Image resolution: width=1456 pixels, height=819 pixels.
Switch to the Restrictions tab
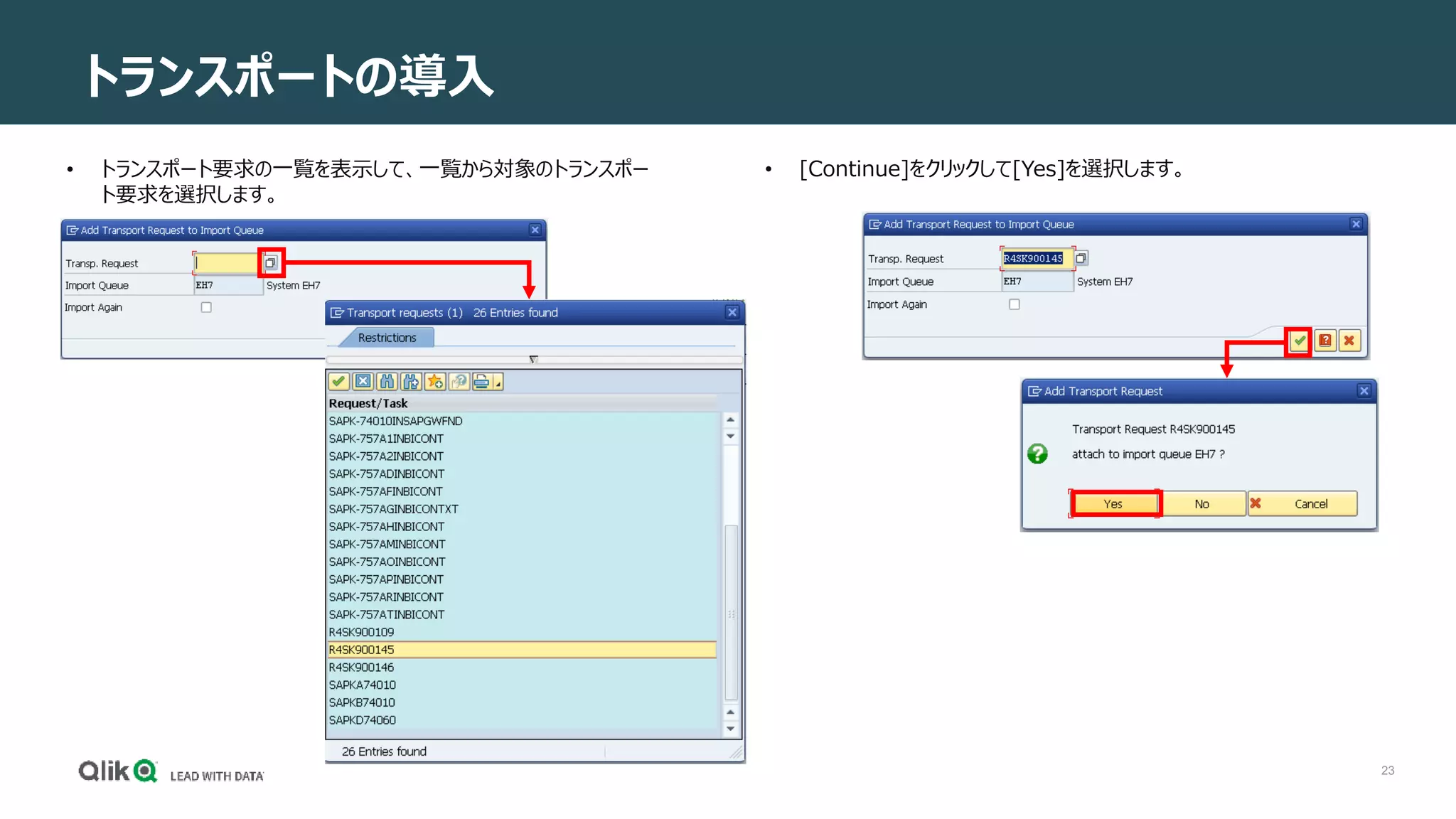(387, 338)
